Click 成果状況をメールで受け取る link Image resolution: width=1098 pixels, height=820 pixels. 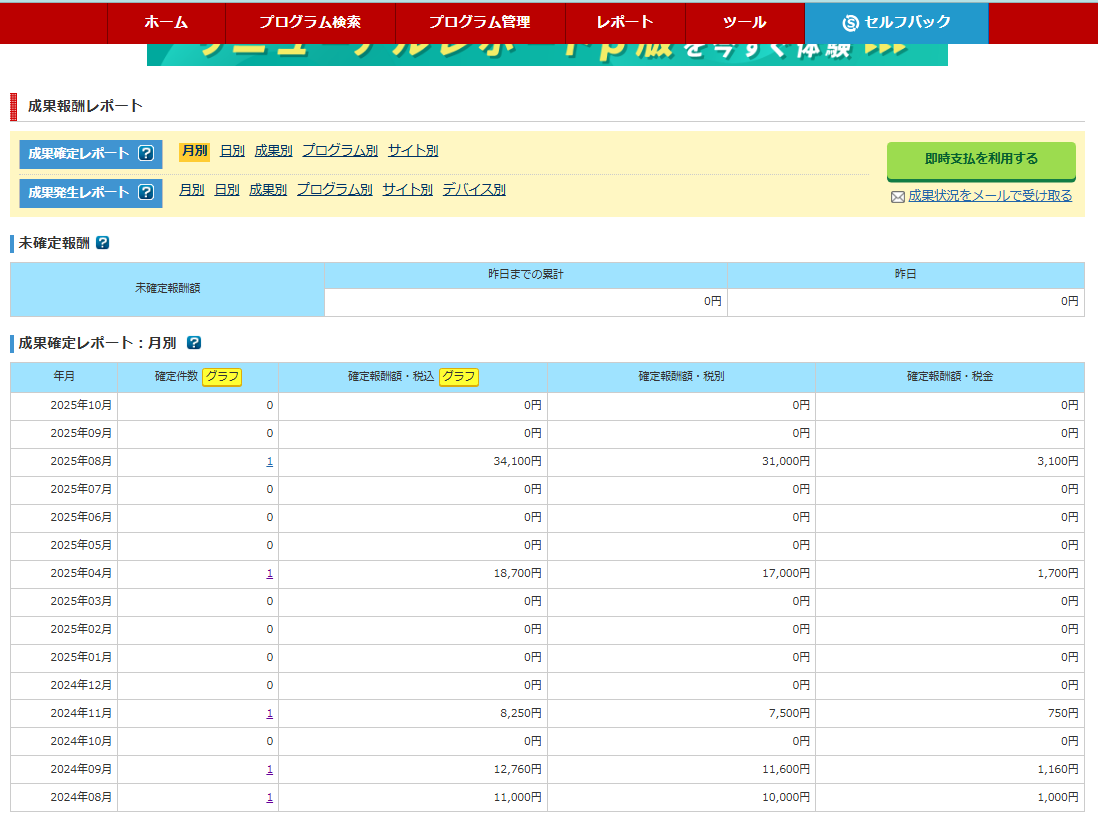989,196
